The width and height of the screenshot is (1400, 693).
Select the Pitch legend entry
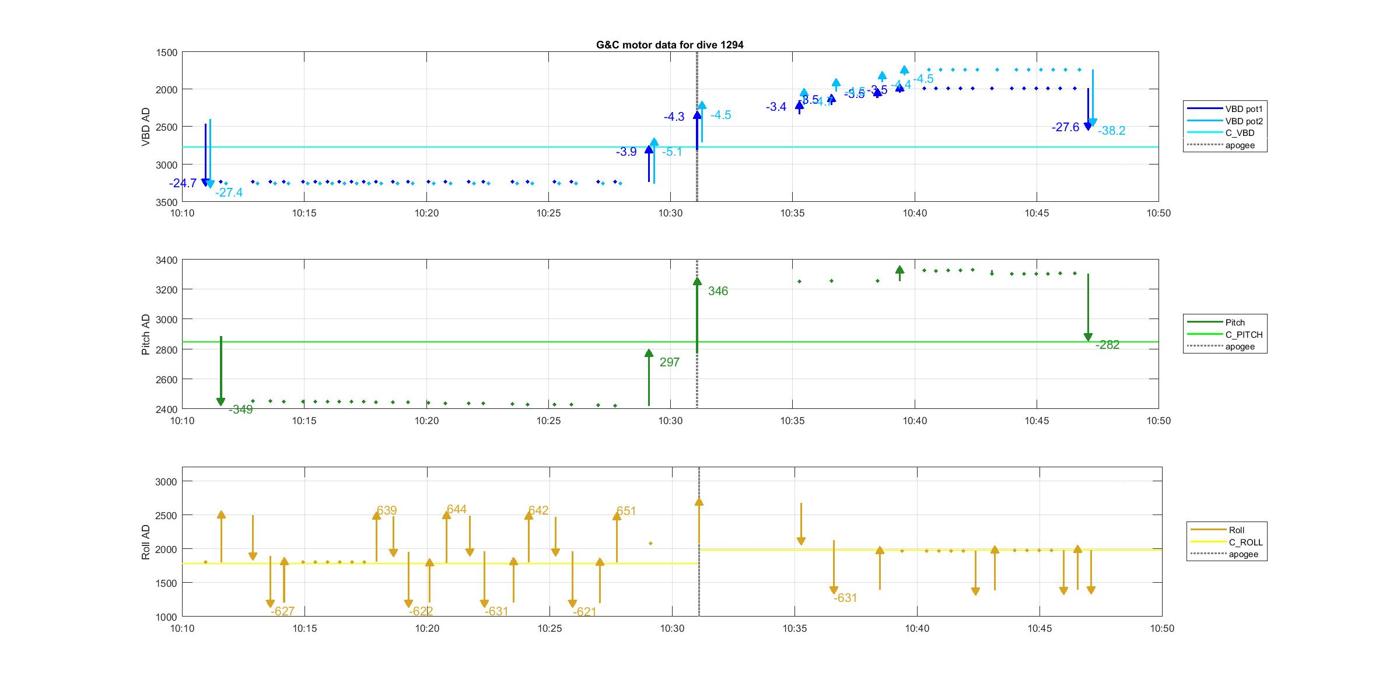pyautogui.click(x=1235, y=322)
